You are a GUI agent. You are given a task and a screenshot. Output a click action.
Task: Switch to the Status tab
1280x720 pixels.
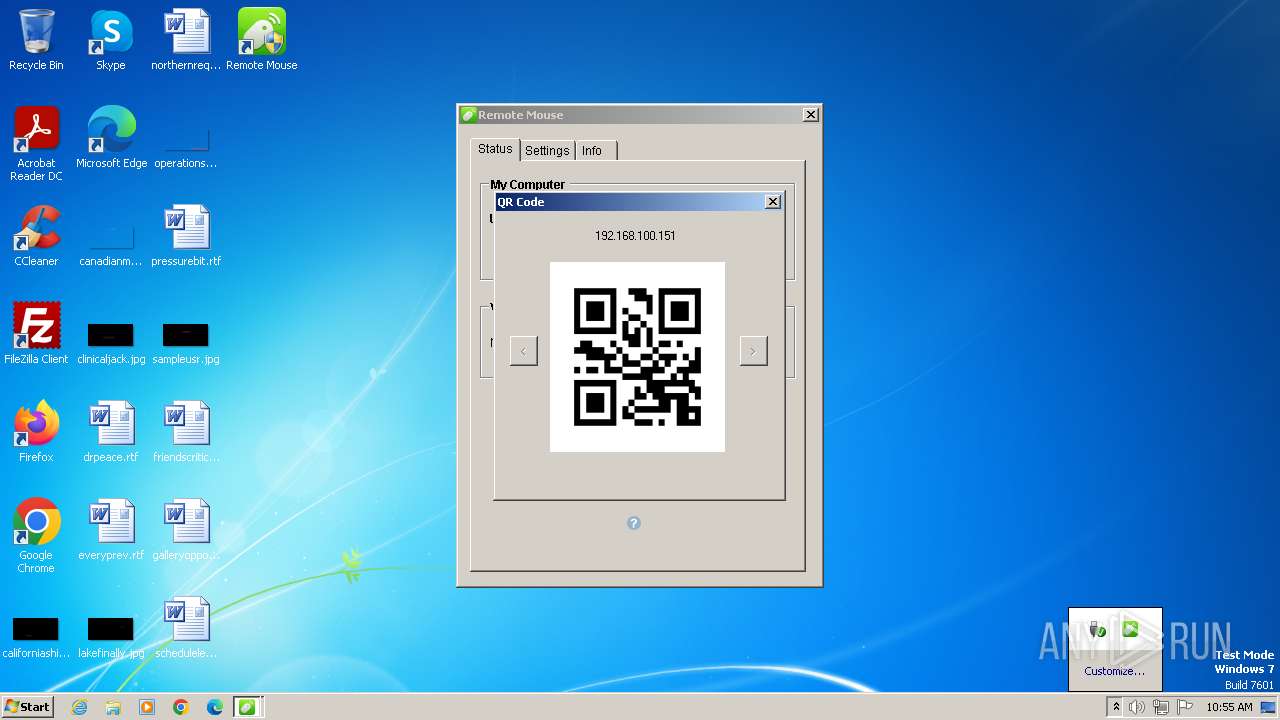(495, 149)
